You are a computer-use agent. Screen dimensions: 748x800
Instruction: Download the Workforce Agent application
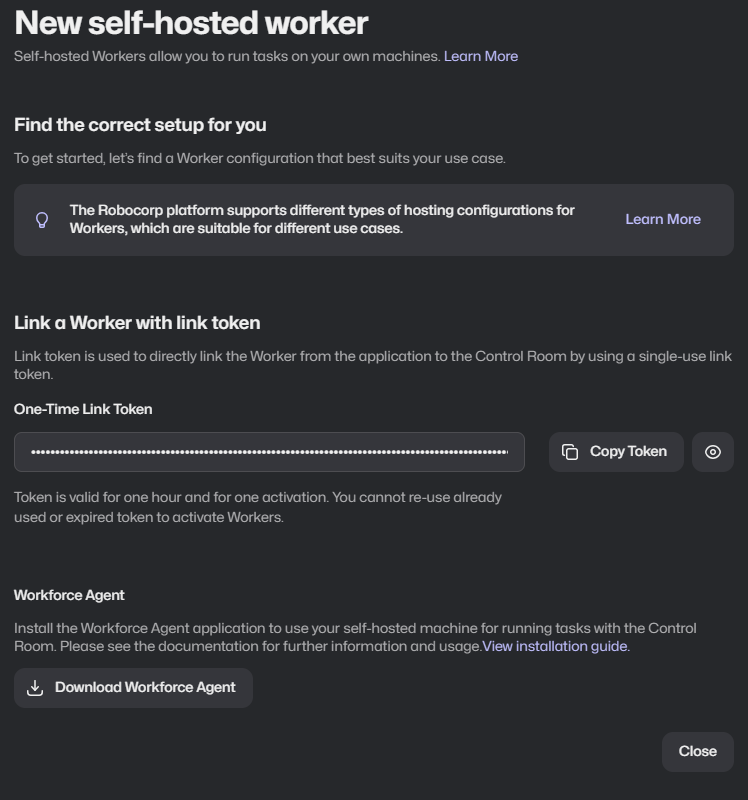pos(133,688)
